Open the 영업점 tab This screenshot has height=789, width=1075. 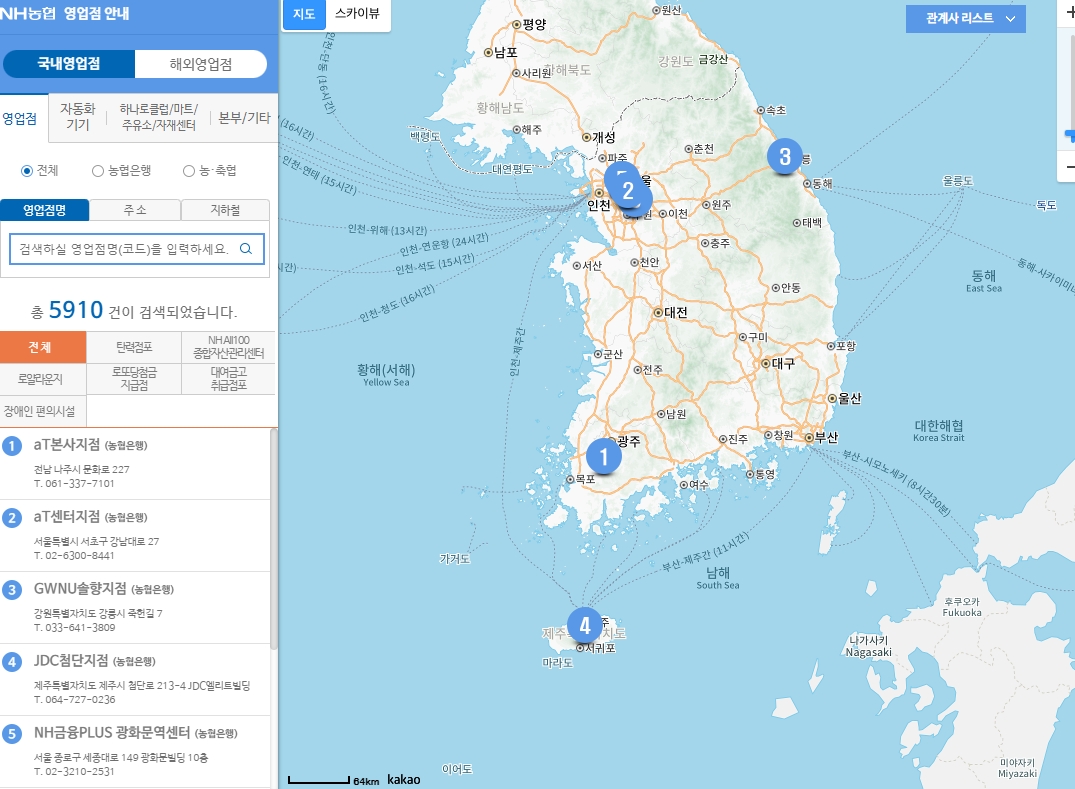(22, 118)
